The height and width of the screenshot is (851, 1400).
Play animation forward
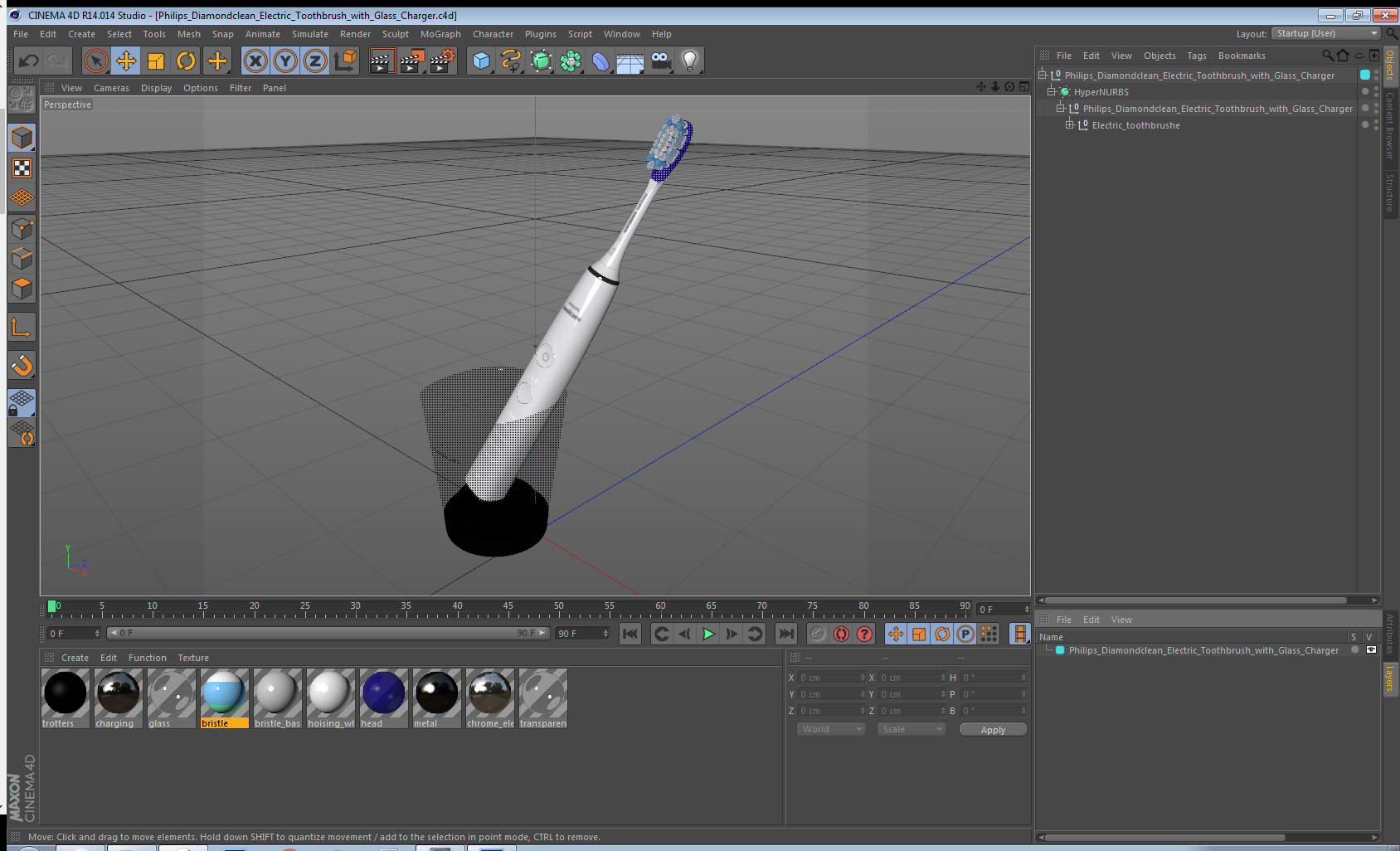[708, 634]
